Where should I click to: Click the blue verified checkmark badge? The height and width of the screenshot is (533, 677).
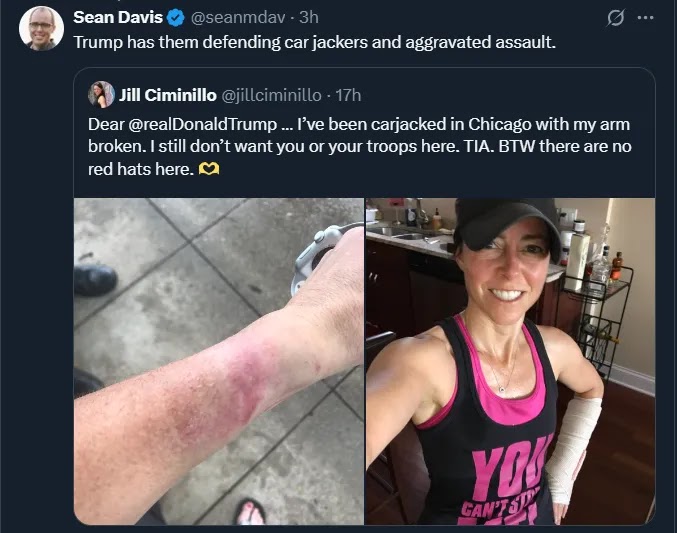[176, 18]
